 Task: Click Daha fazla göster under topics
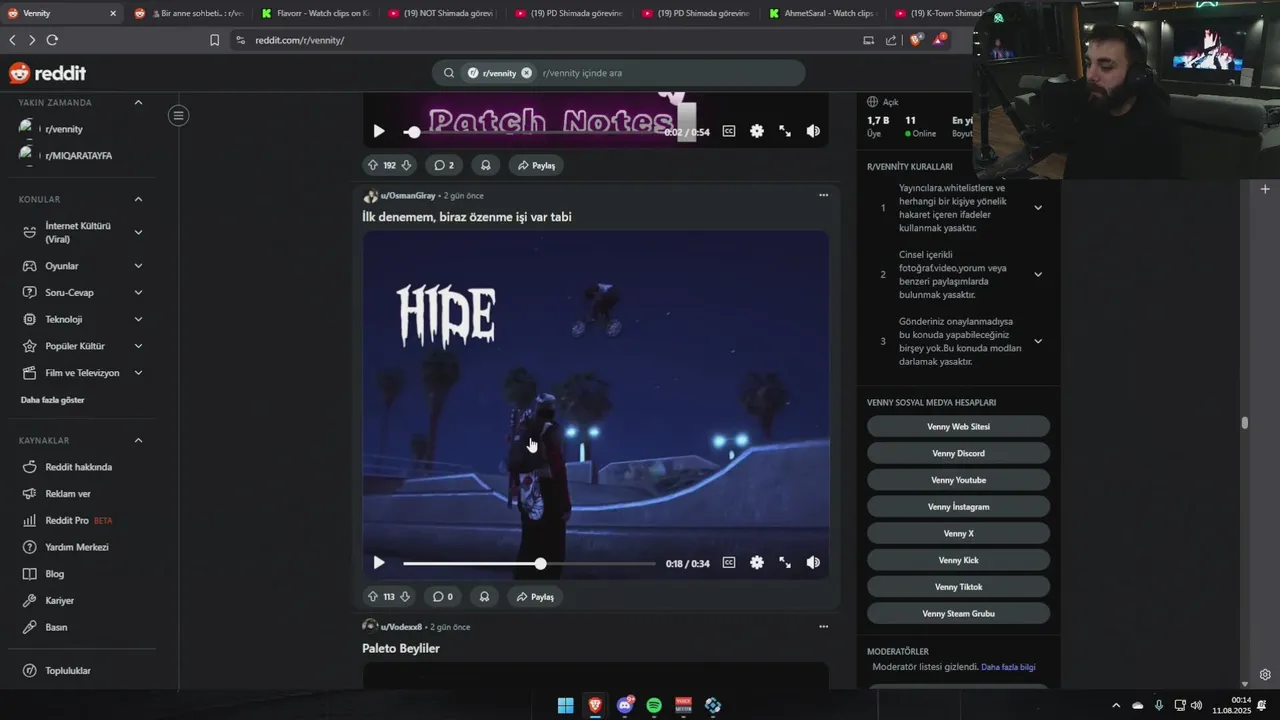[53, 400]
